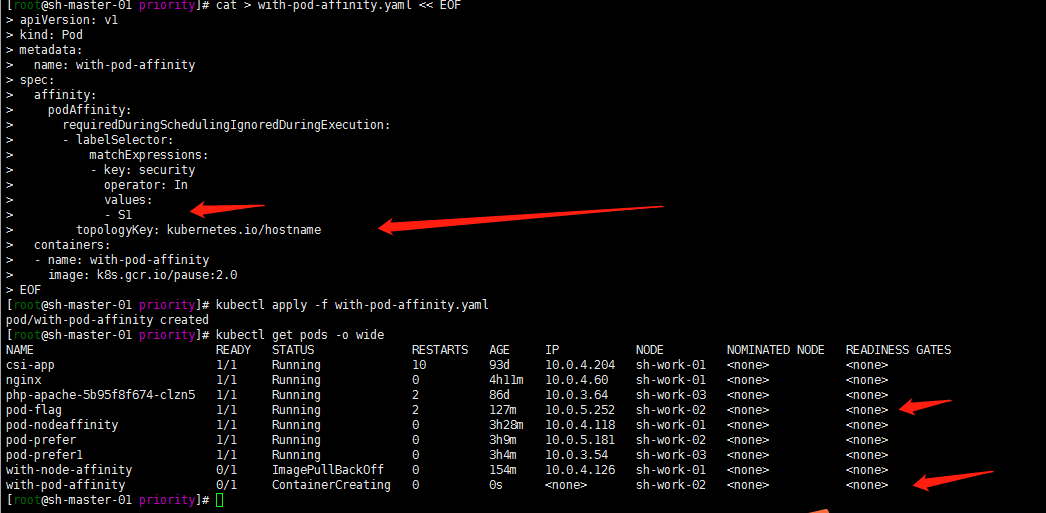This screenshot has height=513, width=1046.
Task: Click the green cursor at the last prompt
Action: 220,500
